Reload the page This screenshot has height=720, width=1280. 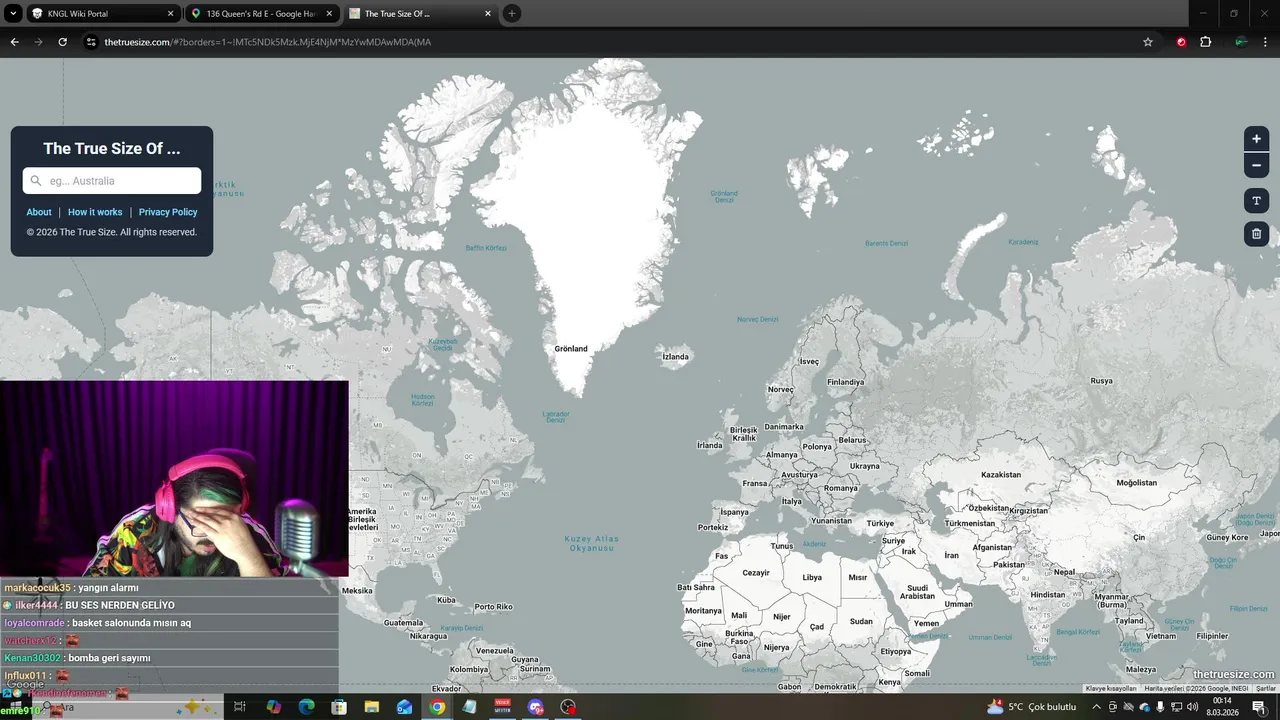63,42
